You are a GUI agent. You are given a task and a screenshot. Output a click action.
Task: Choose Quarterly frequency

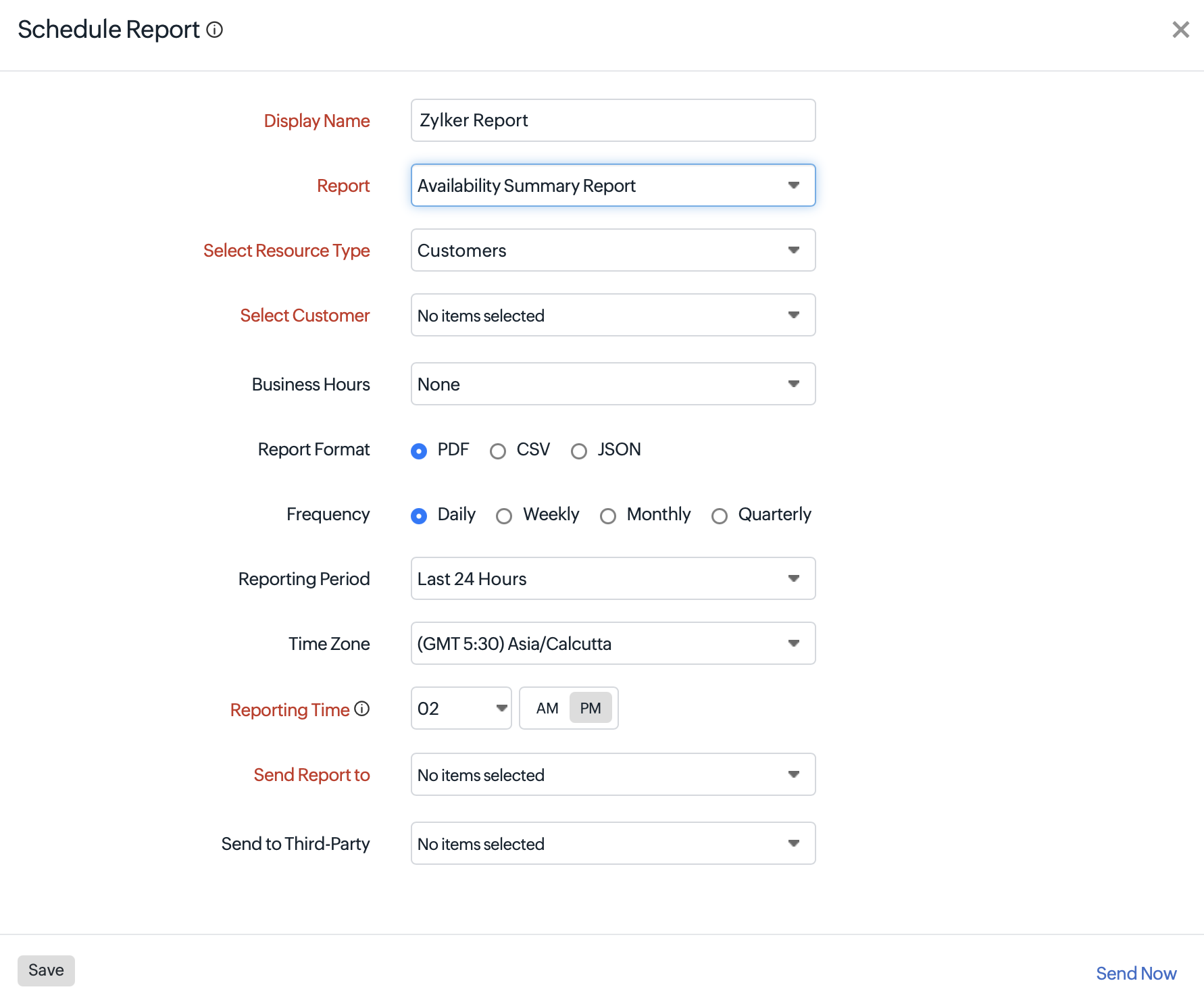(x=720, y=516)
